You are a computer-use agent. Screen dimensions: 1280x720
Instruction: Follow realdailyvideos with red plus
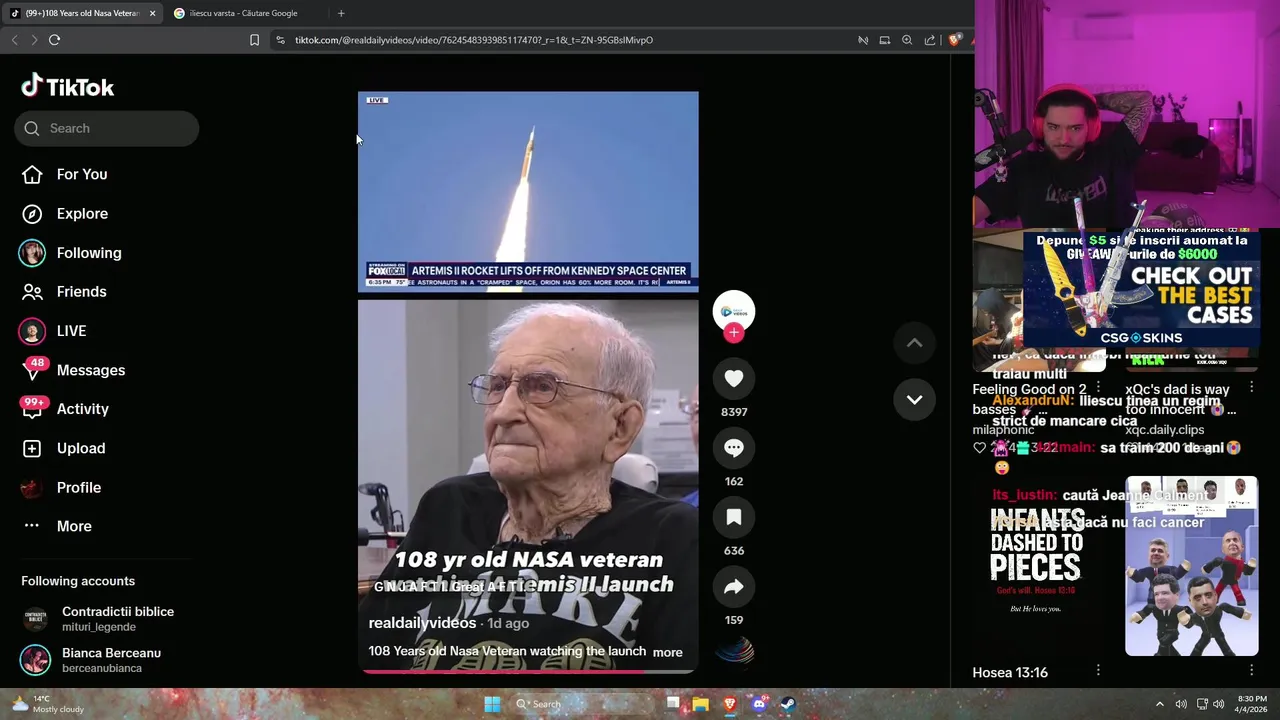coord(734,333)
